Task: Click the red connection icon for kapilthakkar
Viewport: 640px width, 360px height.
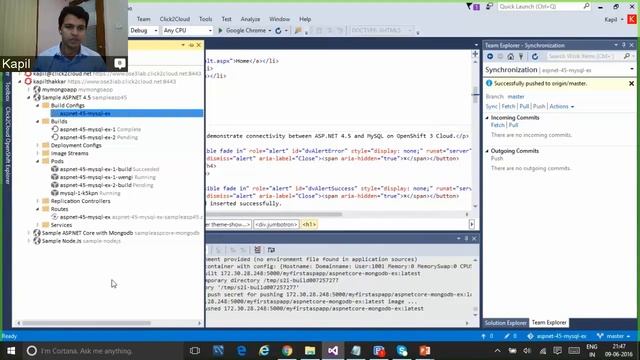Action: click(28, 82)
